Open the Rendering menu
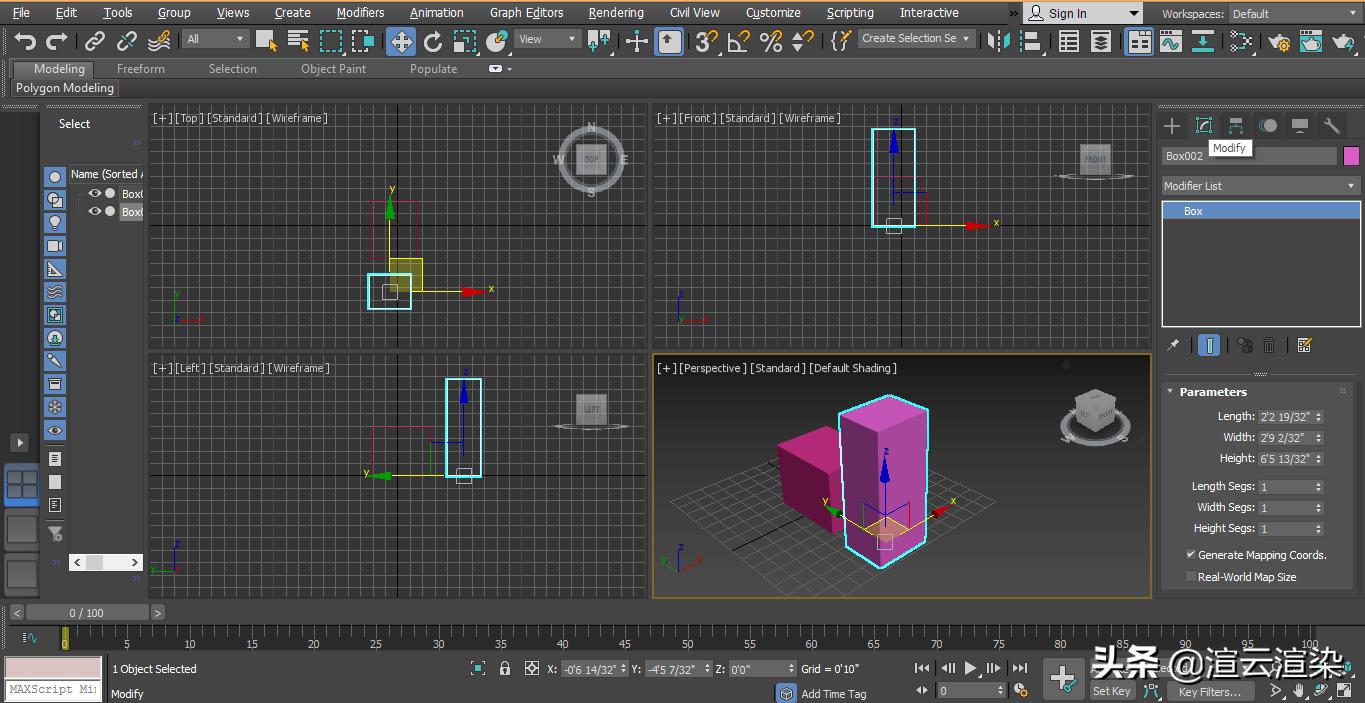1365x703 pixels. point(616,13)
